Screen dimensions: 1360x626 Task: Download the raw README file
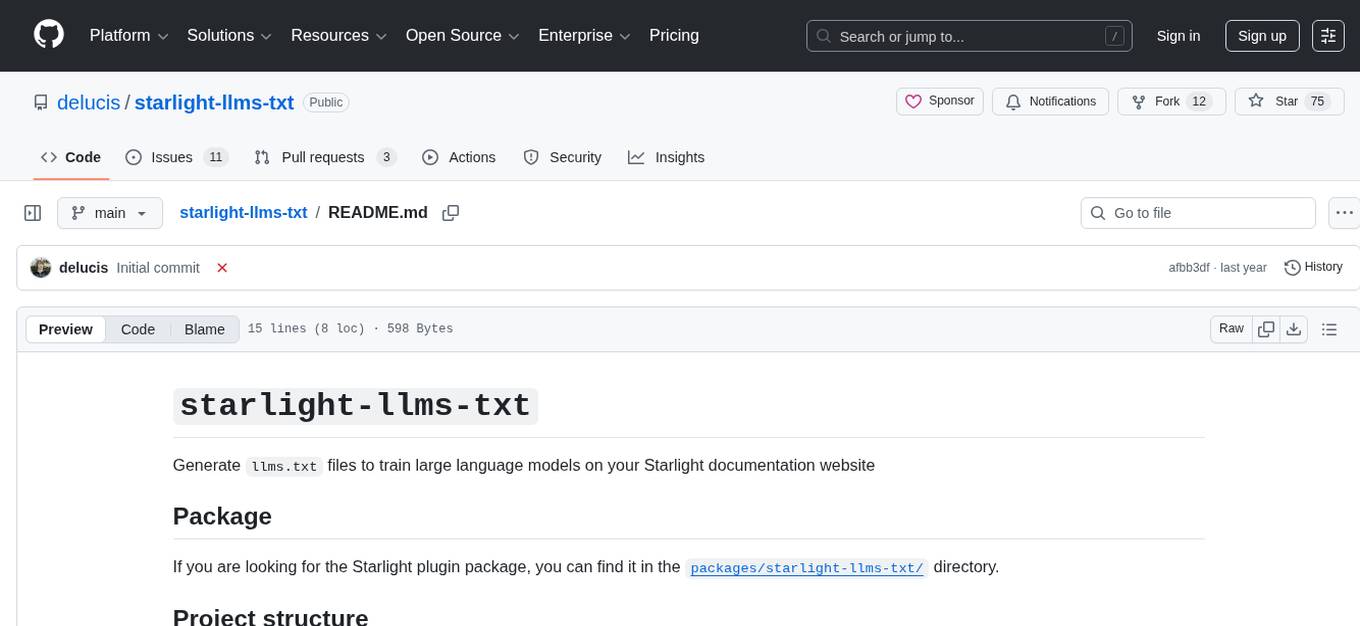pyautogui.click(x=1294, y=328)
